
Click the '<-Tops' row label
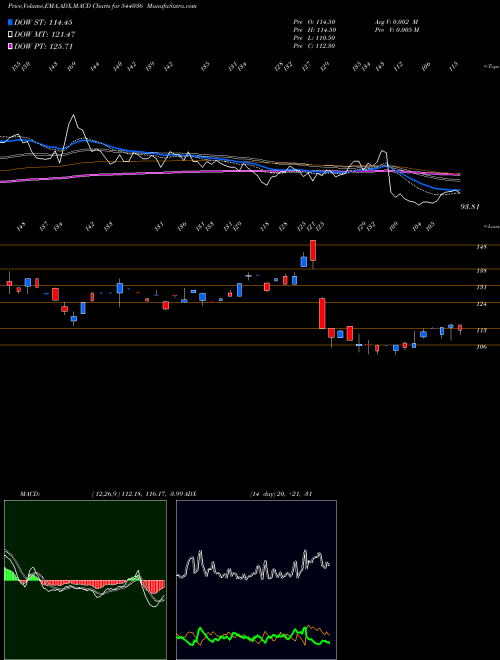tap(492, 67)
